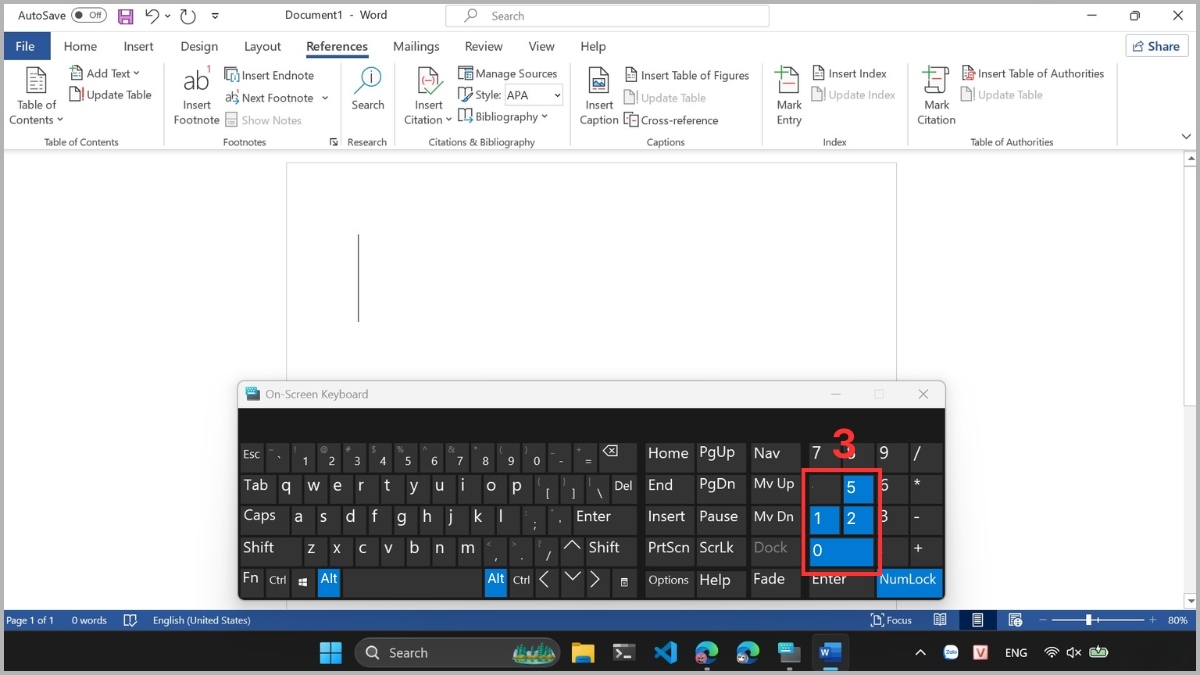Toggle NumLock key on On-Screen Keyboard
Screen dimensions: 1200x675
(x=908, y=583)
